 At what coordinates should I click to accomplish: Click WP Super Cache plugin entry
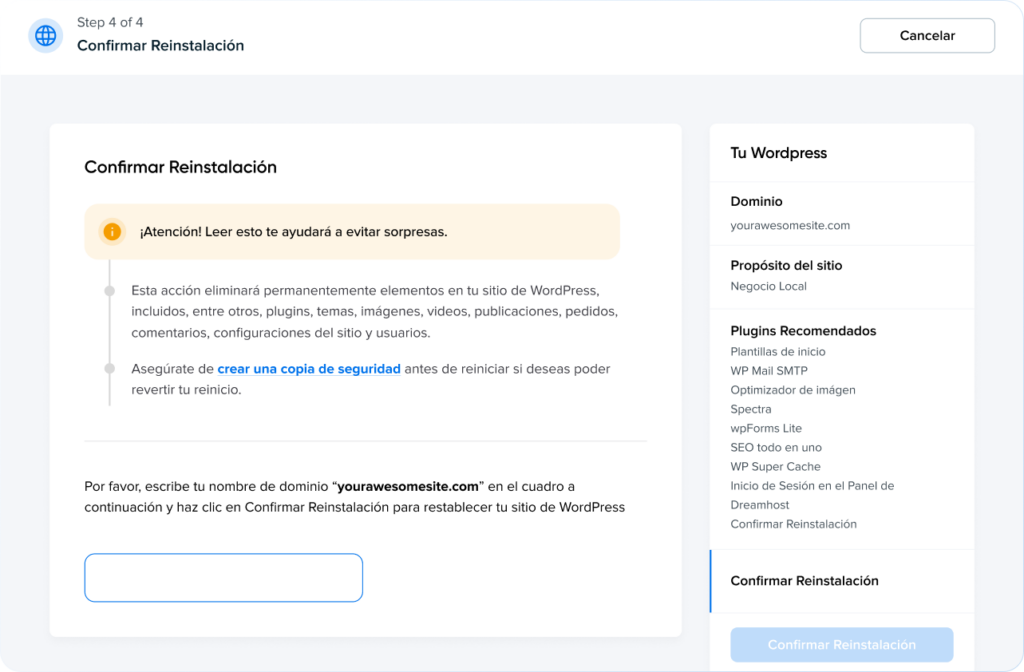775,467
